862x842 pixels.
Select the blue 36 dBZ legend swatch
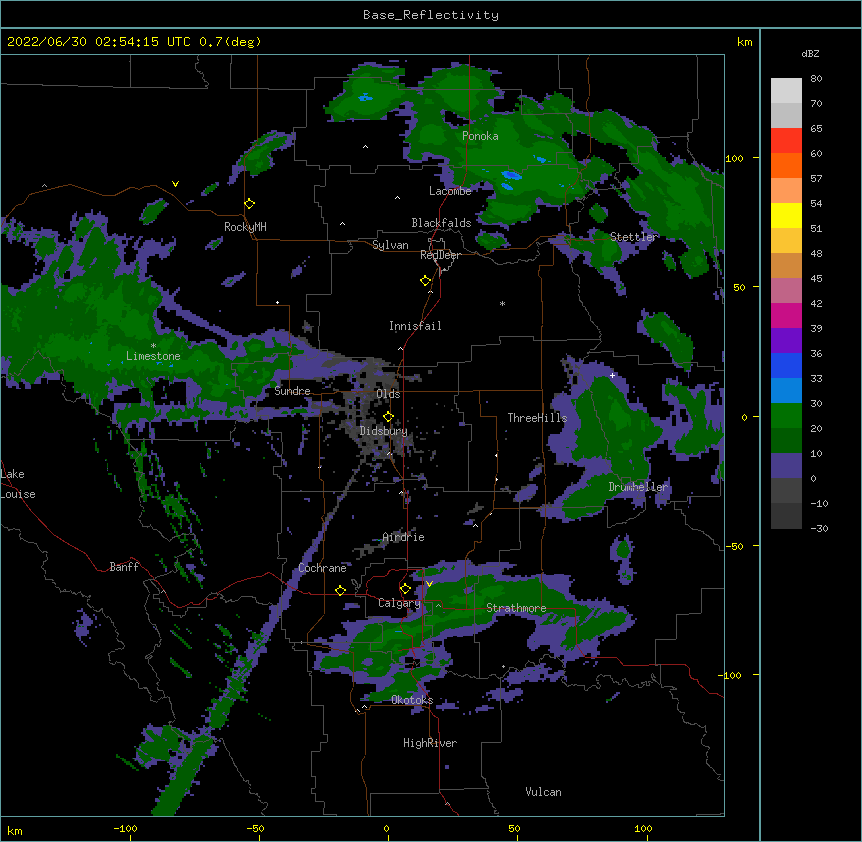pos(786,365)
